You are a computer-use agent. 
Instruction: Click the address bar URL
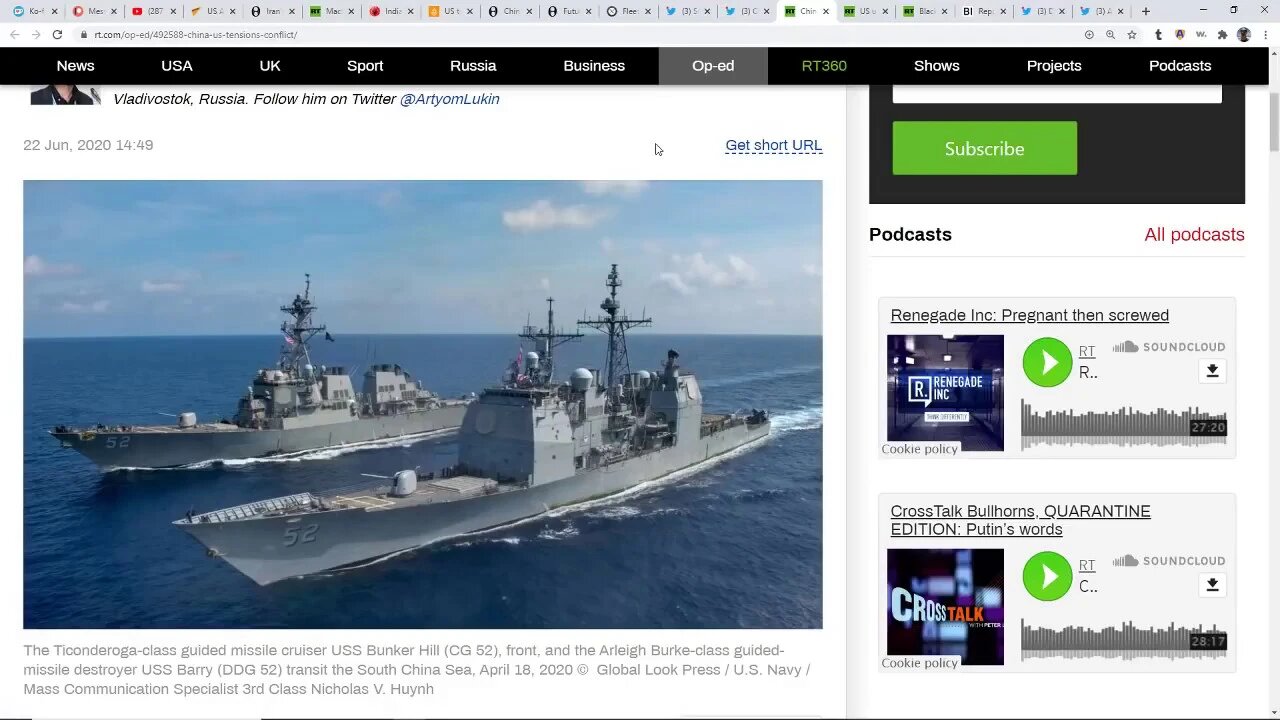[x=196, y=34]
